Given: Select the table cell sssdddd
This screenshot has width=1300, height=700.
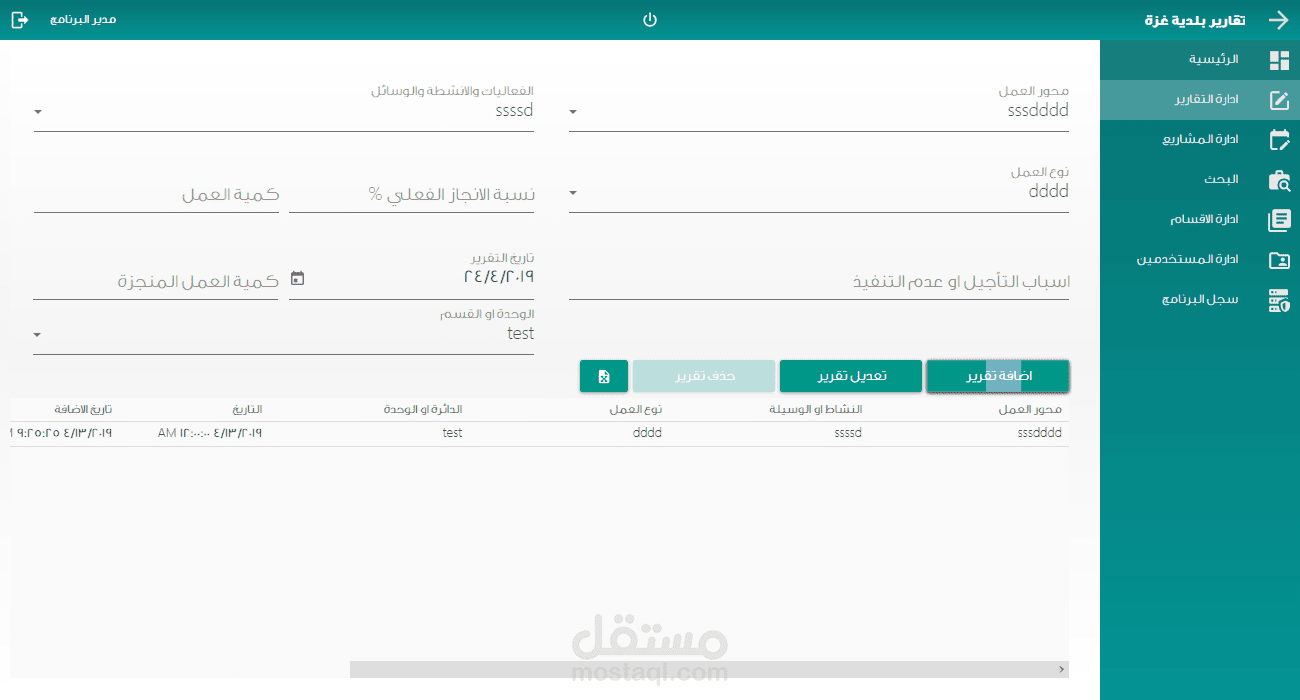Looking at the screenshot, I should click(x=1040, y=433).
